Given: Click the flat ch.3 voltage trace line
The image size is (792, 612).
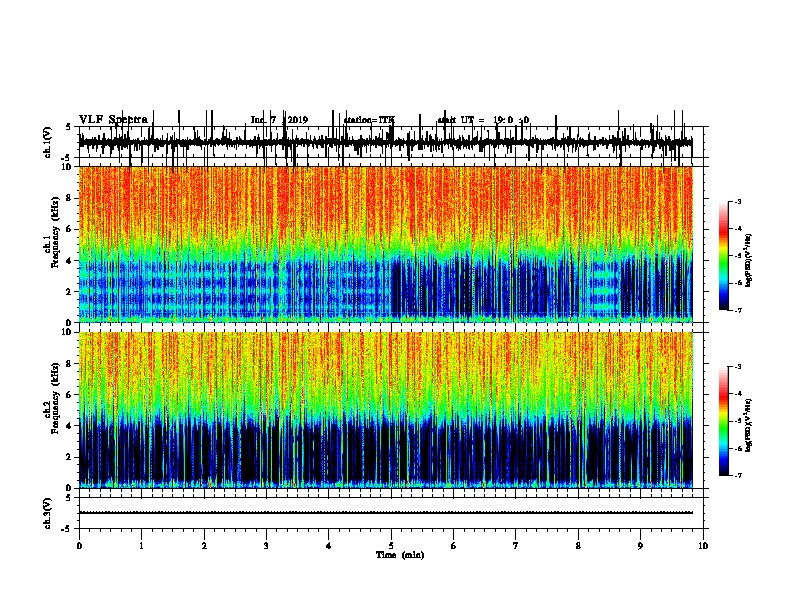Looking at the screenshot, I should click(x=385, y=513).
